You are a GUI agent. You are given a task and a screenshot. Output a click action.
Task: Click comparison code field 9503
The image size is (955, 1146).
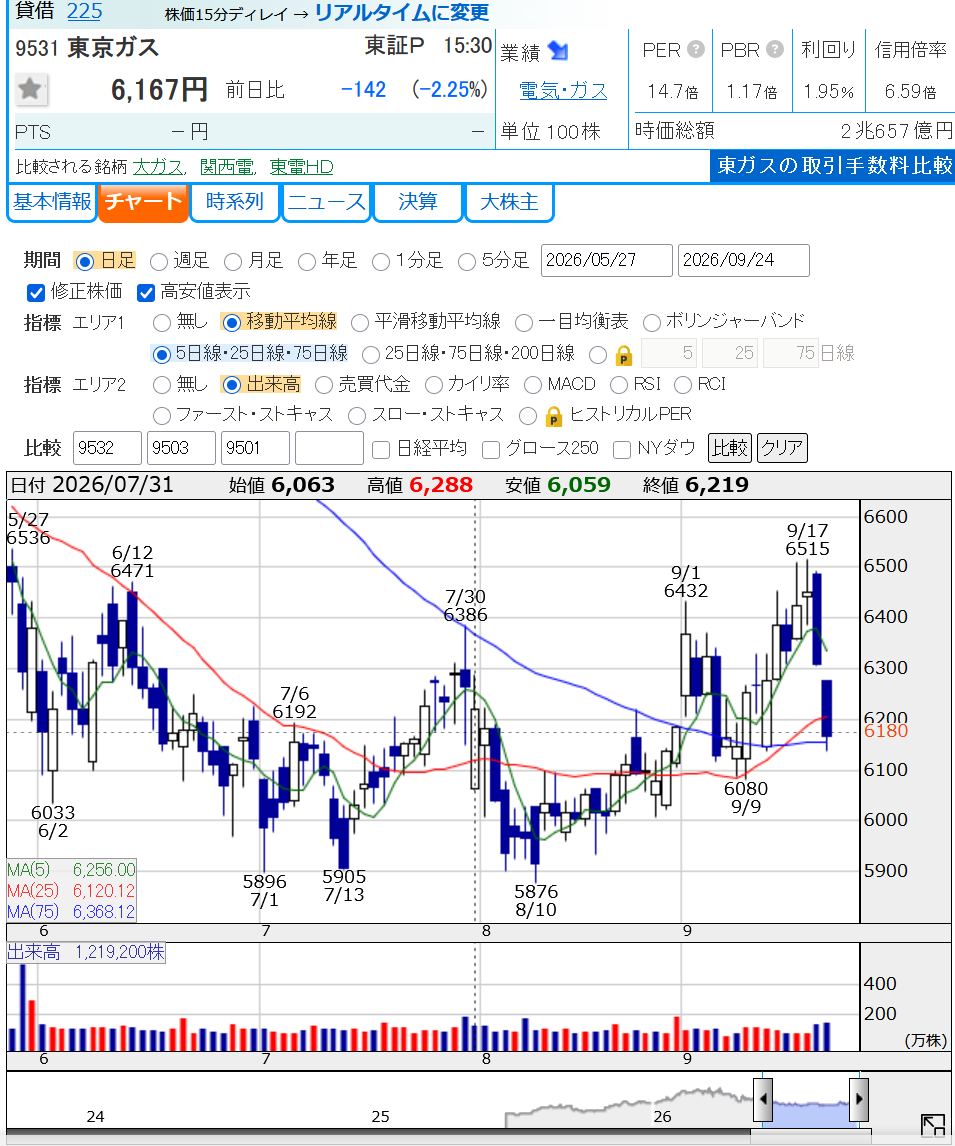tap(181, 448)
